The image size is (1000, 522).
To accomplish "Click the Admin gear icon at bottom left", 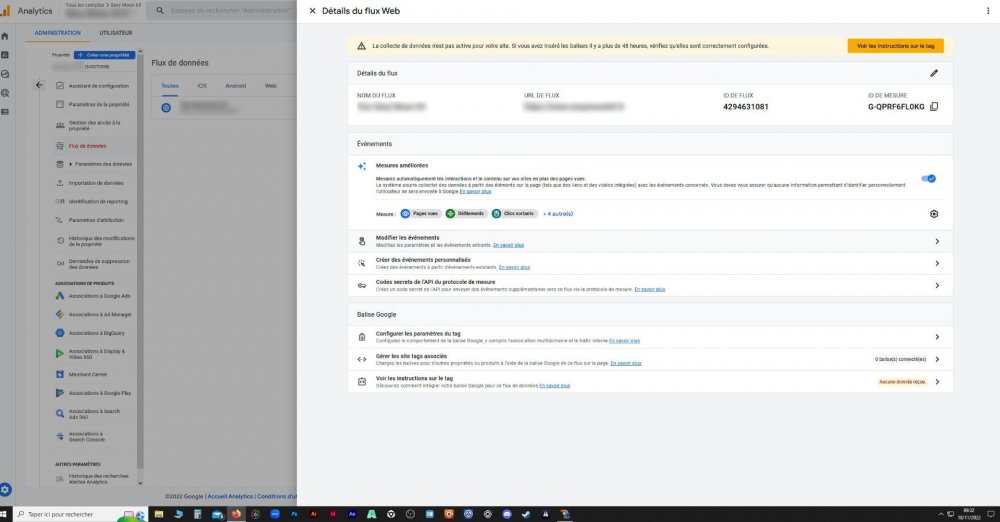I will tap(5, 489).
